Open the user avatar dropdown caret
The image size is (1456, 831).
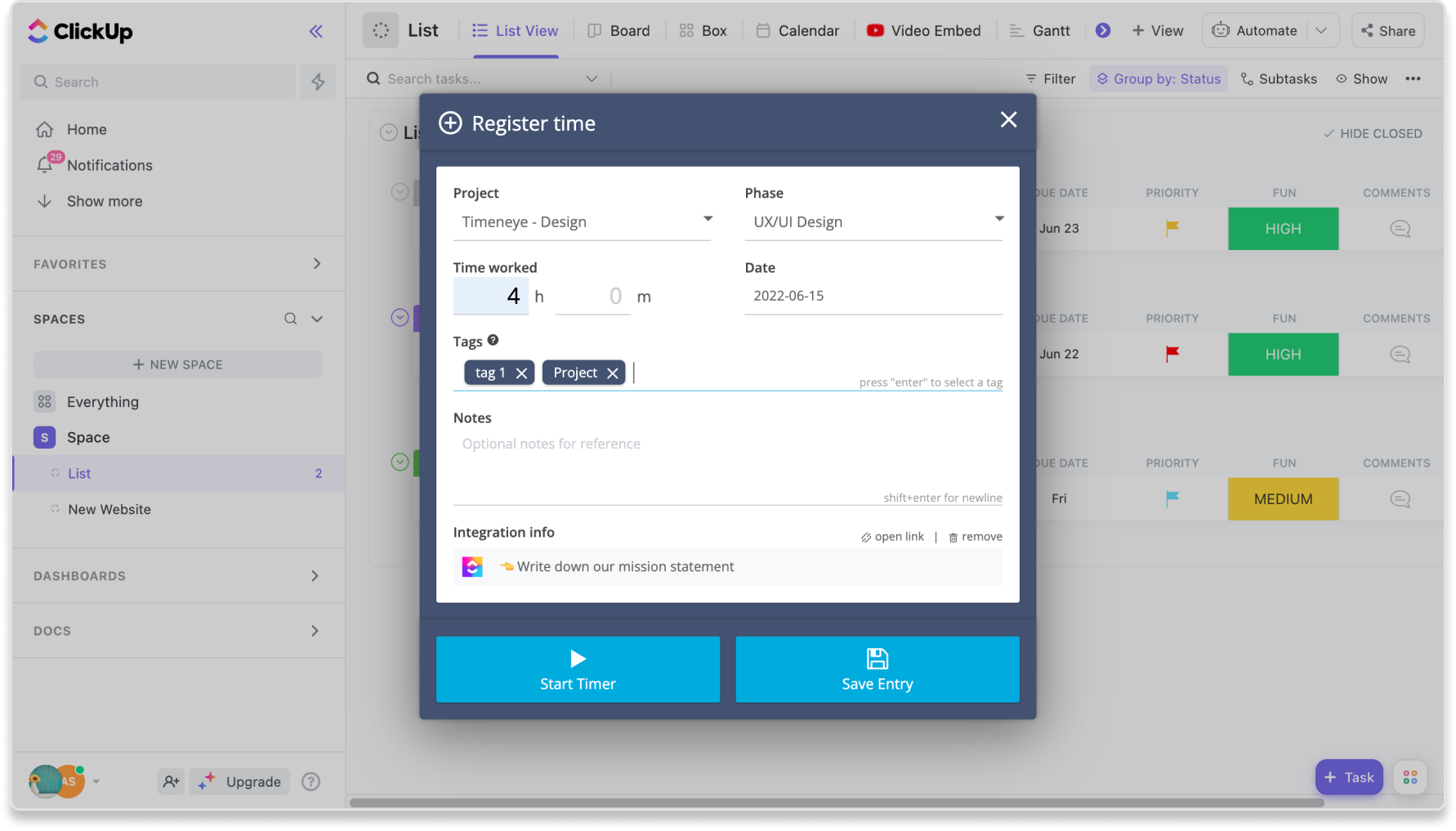point(96,781)
